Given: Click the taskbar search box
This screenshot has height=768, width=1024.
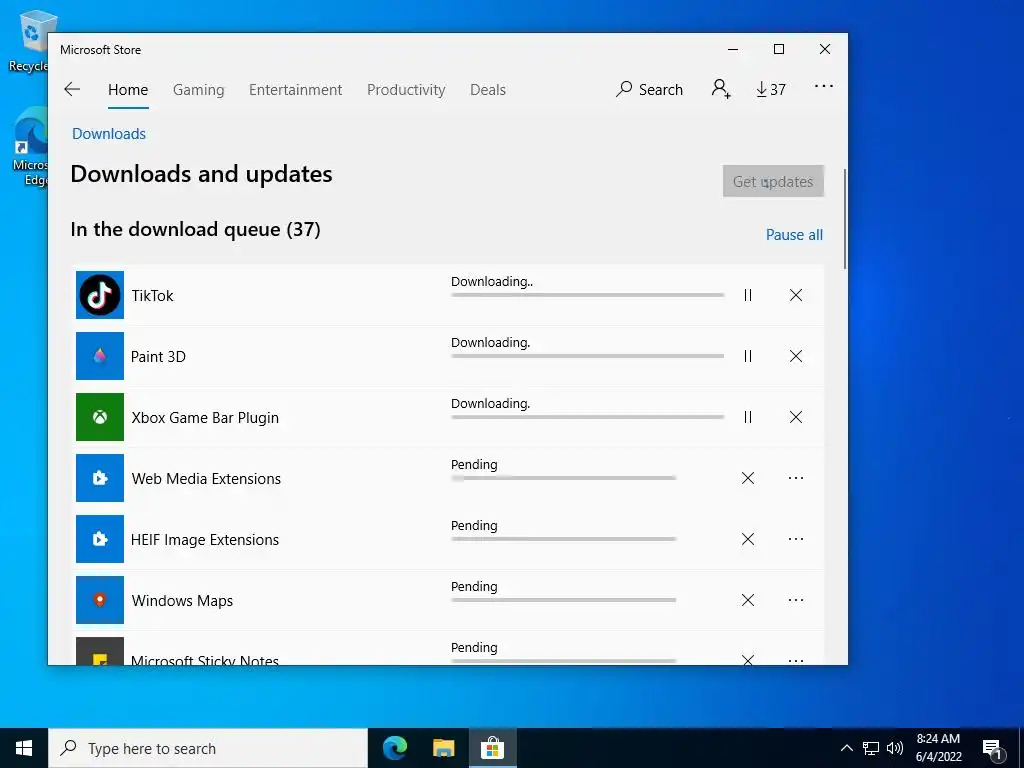Looking at the screenshot, I should point(208,748).
